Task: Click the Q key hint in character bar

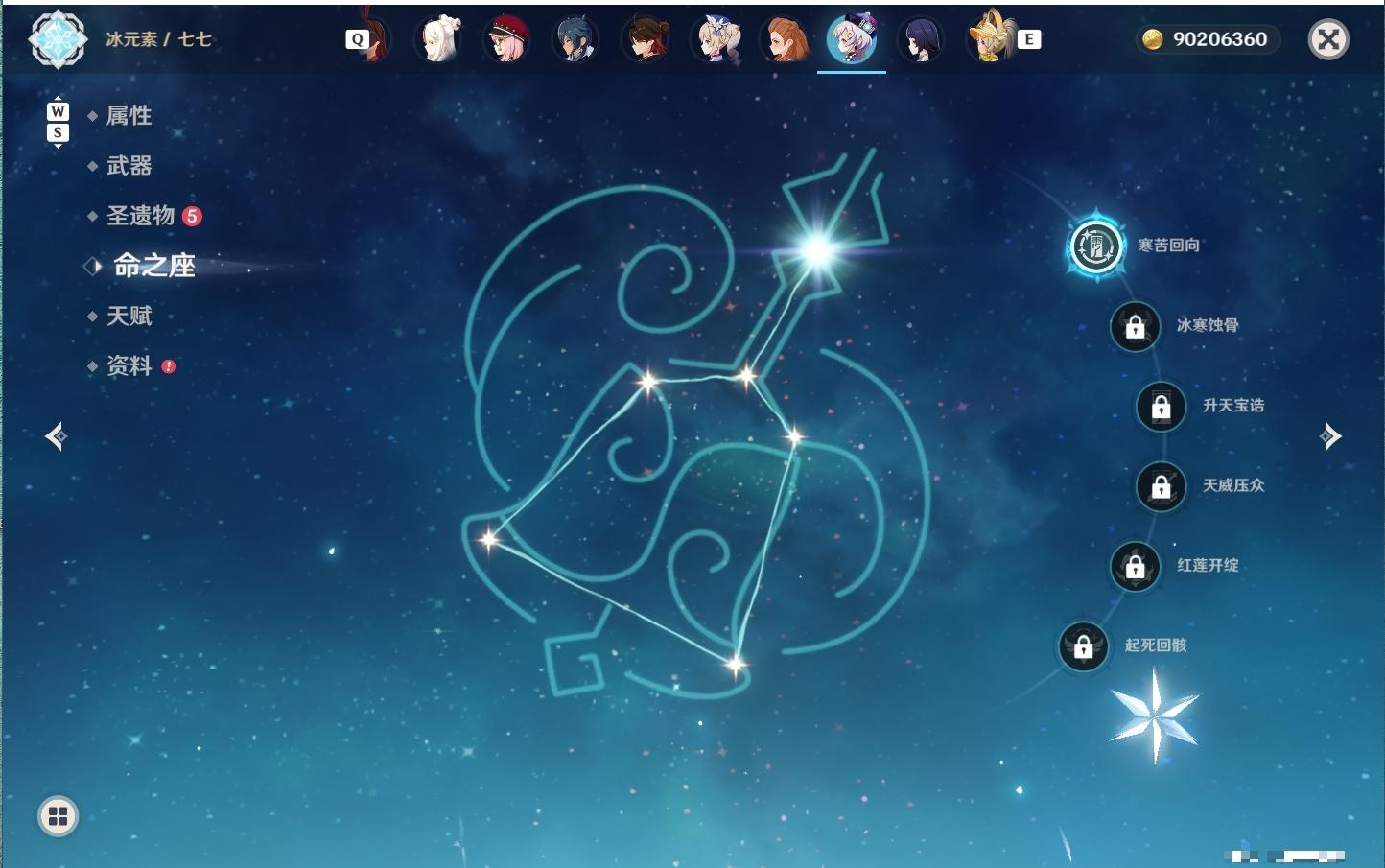Action: pyautogui.click(x=357, y=39)
